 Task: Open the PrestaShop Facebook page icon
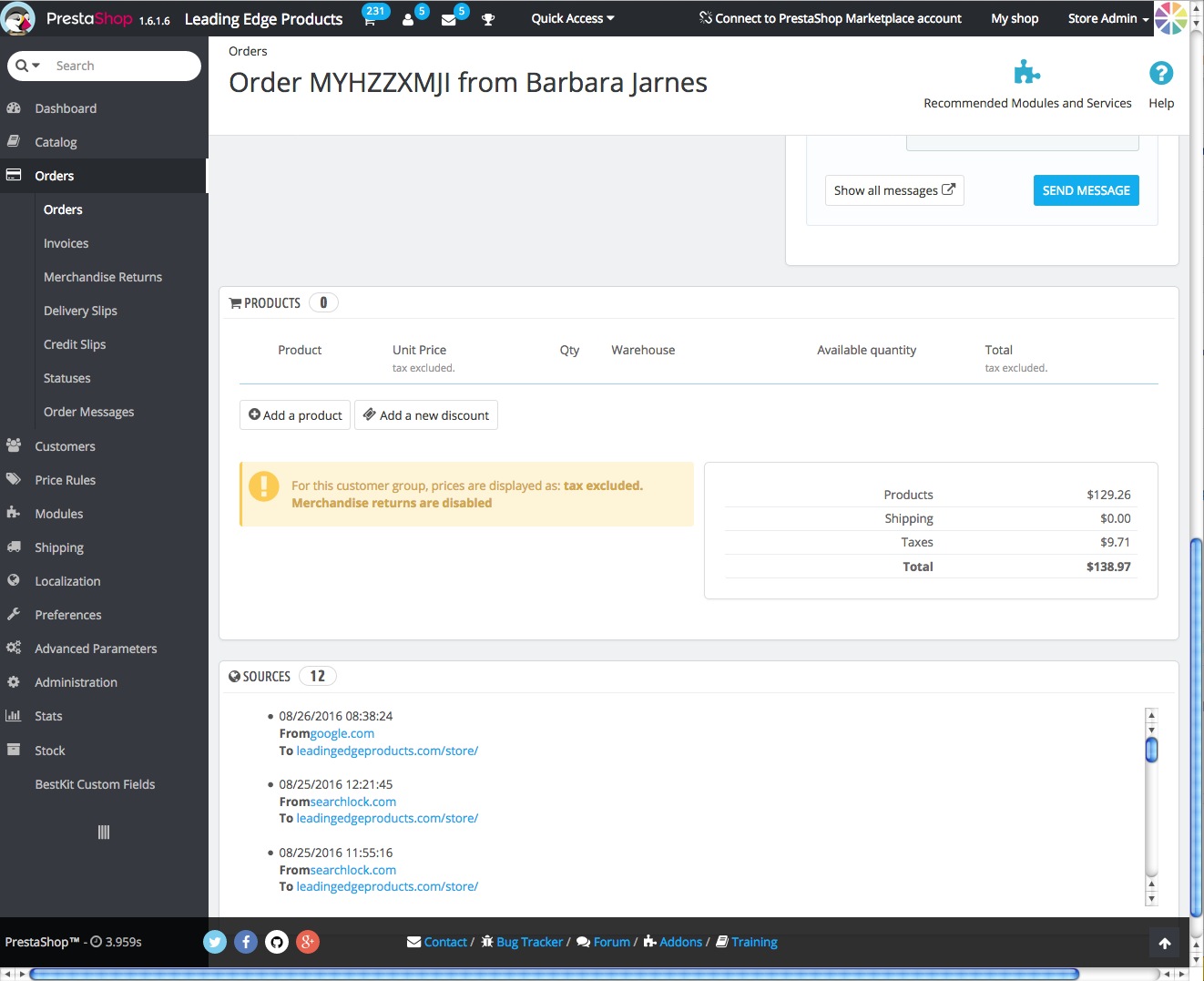pos(246,942)
